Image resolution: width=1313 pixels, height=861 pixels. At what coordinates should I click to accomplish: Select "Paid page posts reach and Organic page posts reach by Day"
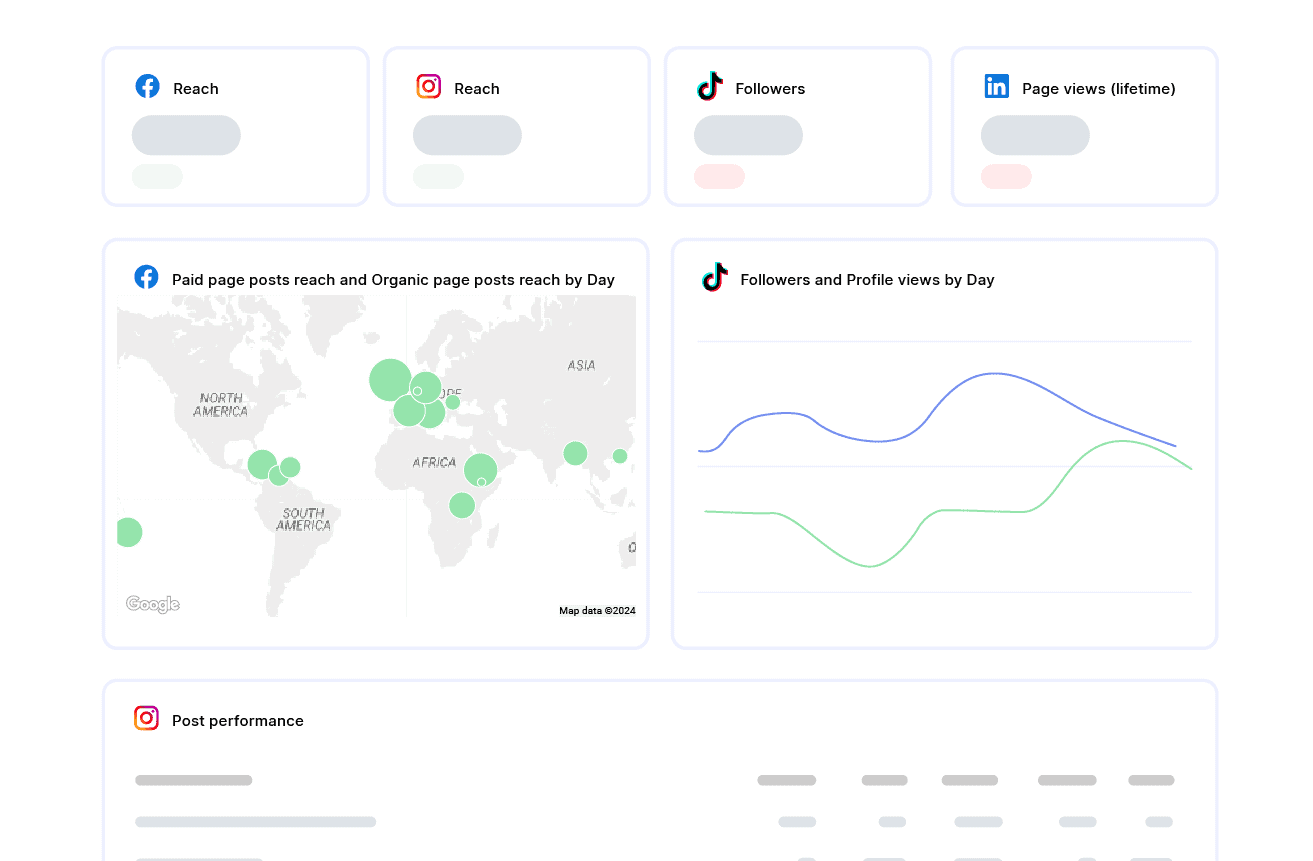click(393, 280)
